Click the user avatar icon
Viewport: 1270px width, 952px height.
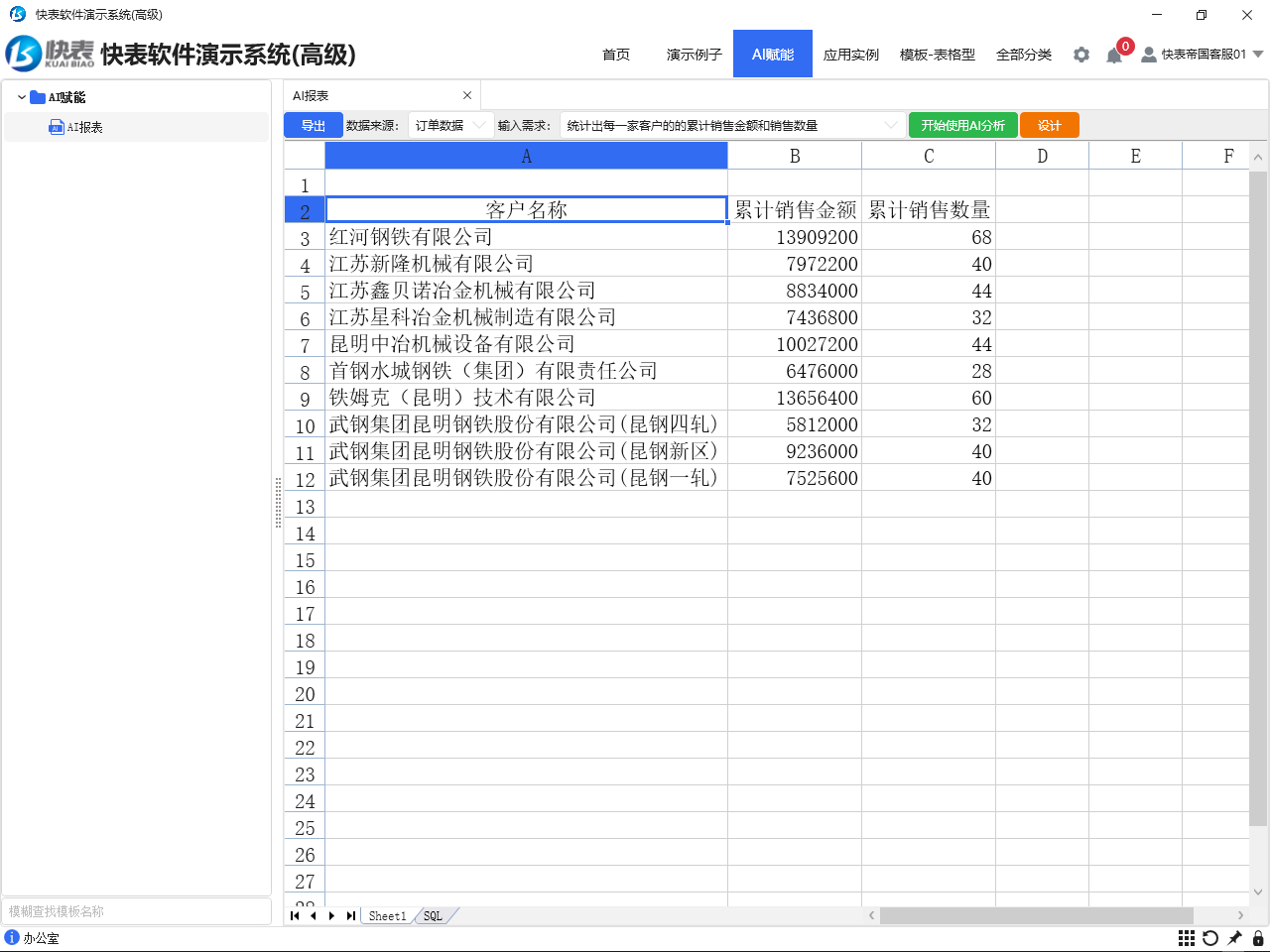(x=1148, y=55)
